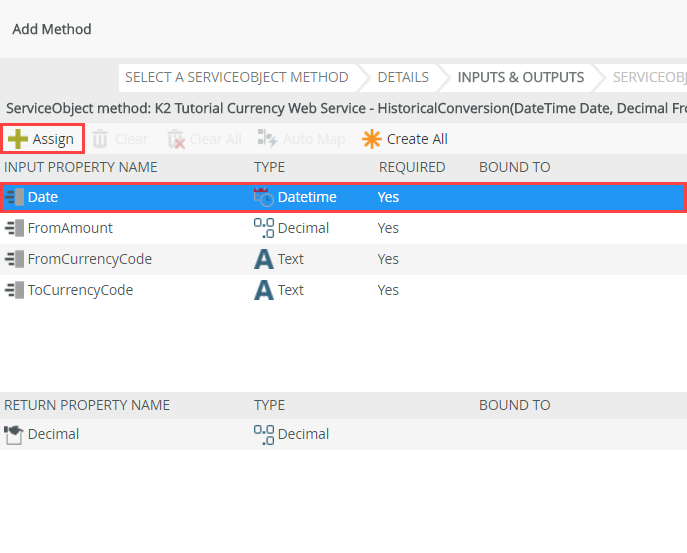Select the FromAmount input property row

[70, 228]
